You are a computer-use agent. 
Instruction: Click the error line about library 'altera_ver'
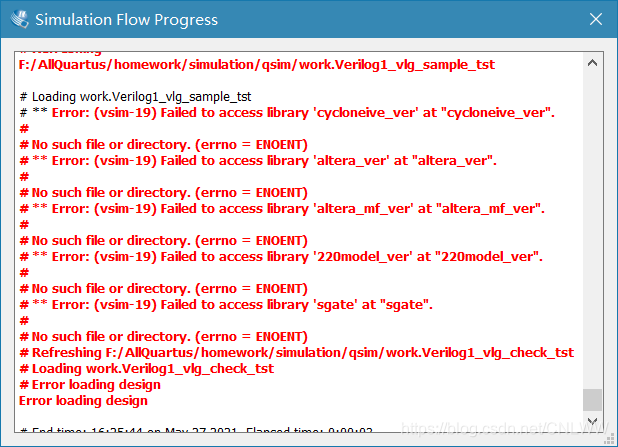259,161
